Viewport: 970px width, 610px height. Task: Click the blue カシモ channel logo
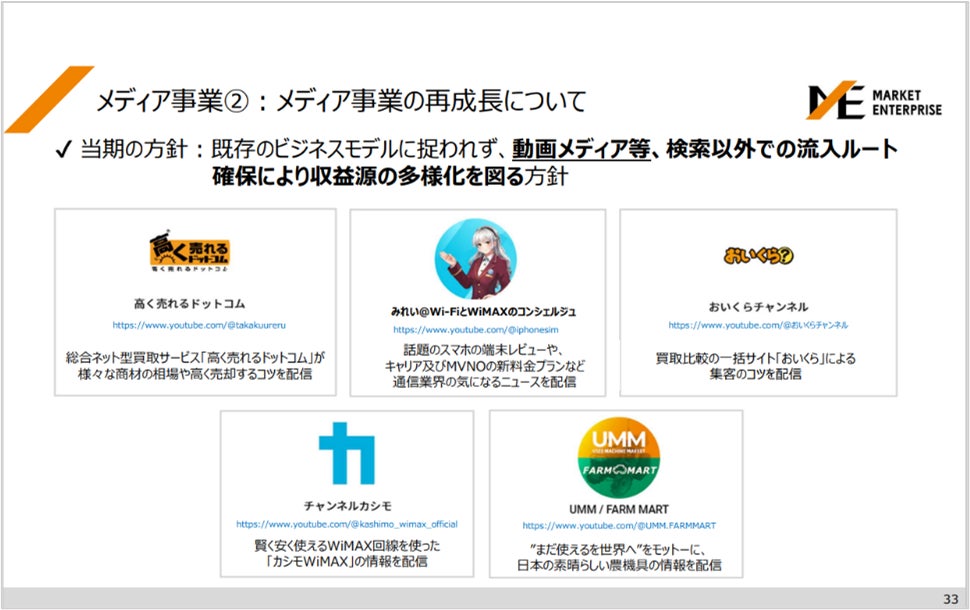[x=346, y=453]
